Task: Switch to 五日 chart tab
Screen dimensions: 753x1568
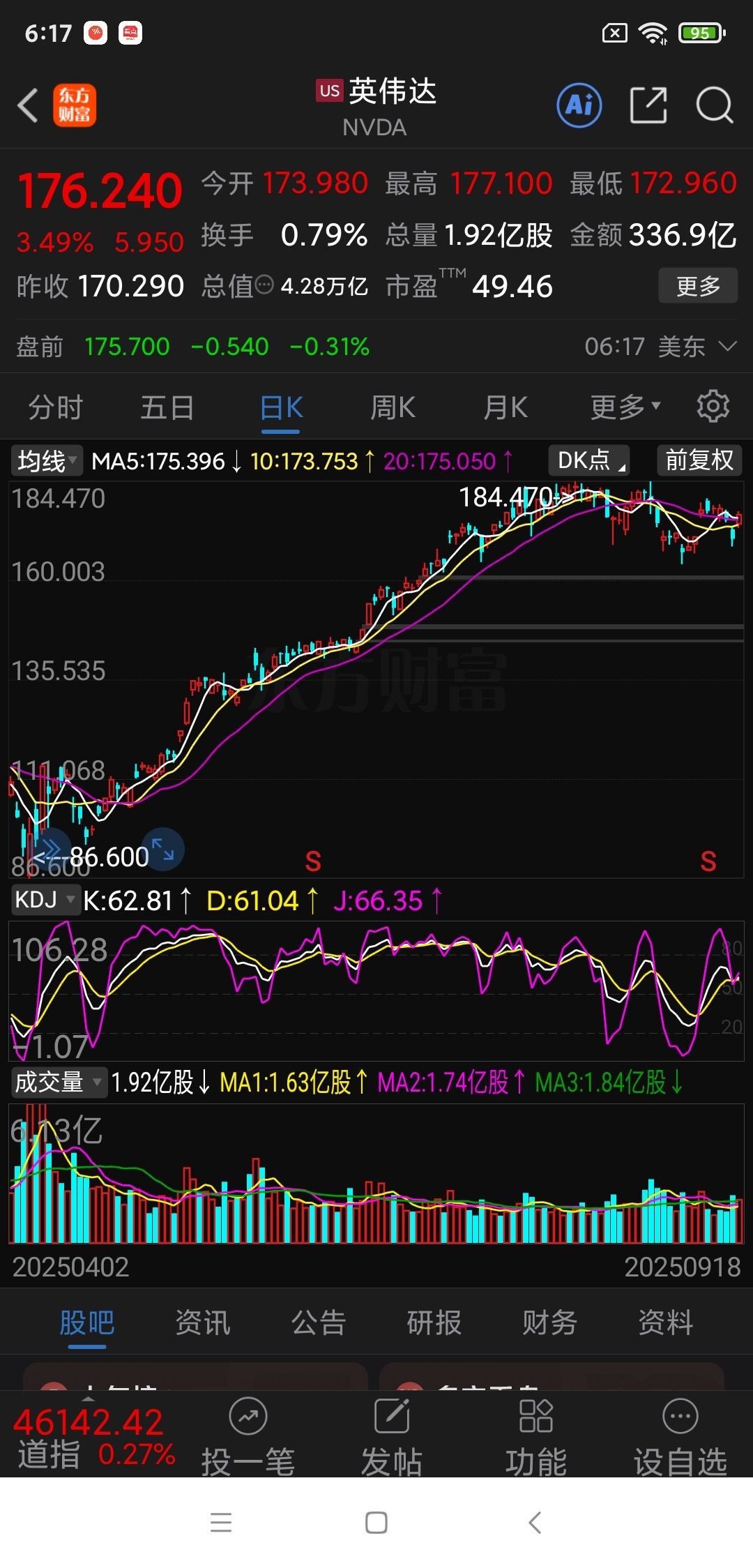Action: coord(167,407)
